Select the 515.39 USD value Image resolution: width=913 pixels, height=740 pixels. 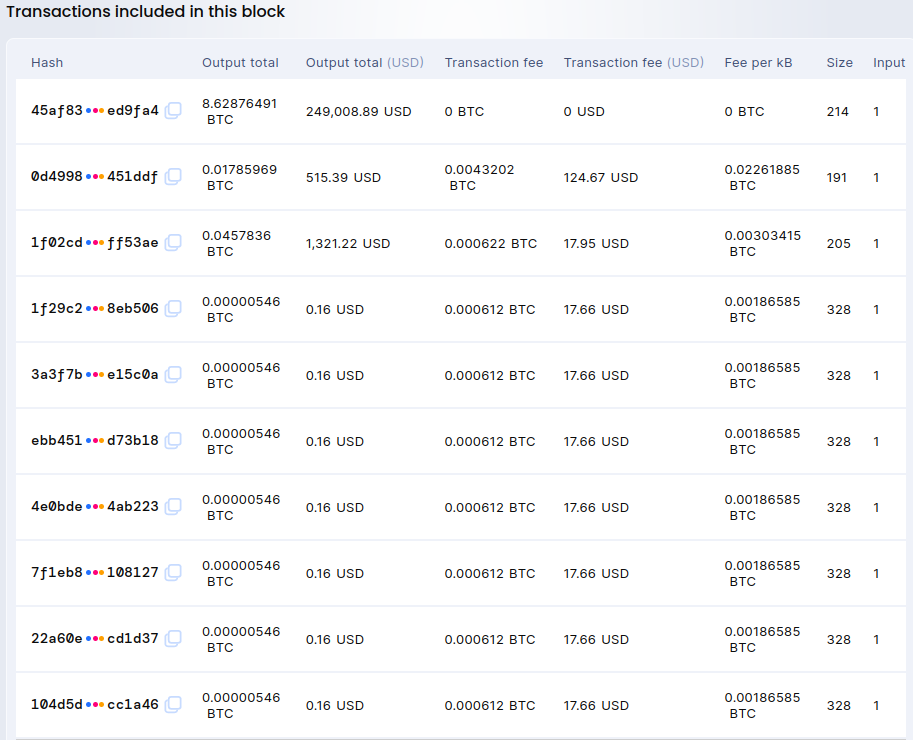coord(344,177)
